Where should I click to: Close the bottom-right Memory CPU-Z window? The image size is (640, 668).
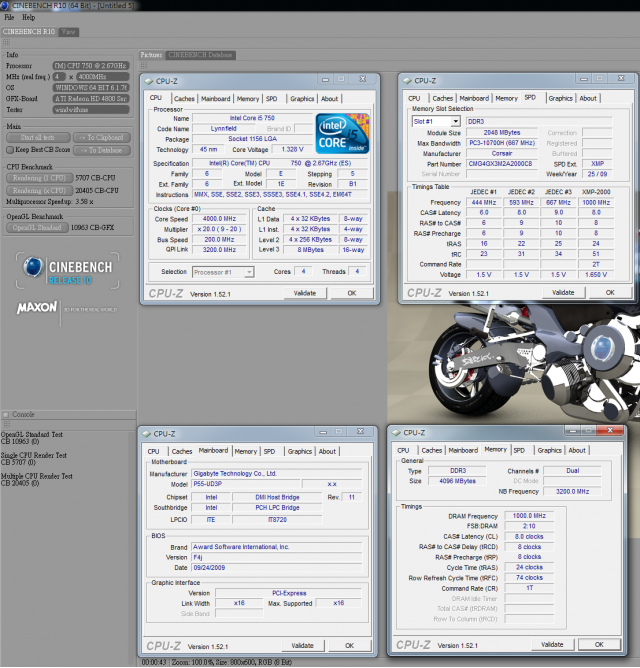(x=610, y=431)
